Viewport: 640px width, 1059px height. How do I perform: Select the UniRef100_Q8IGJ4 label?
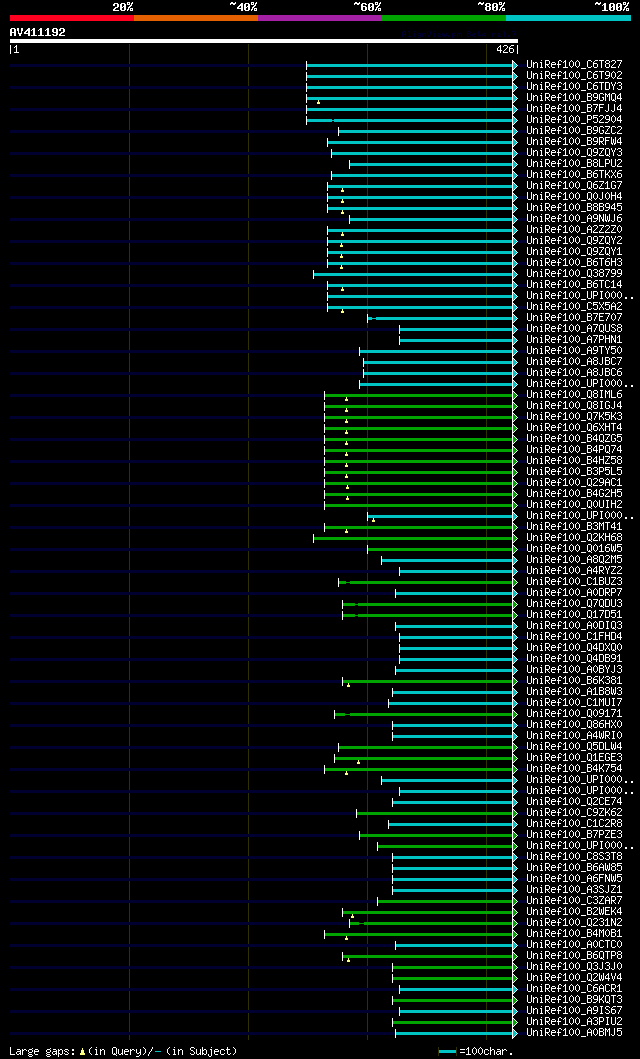click(x=575, y=406)
